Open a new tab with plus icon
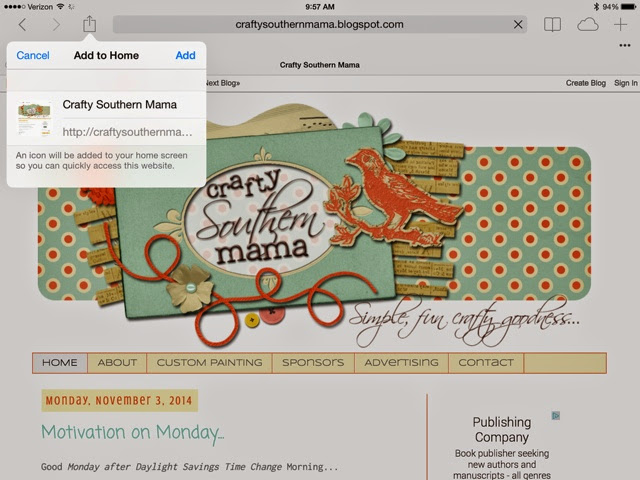The image size is (640, 480). click(620, 24)
